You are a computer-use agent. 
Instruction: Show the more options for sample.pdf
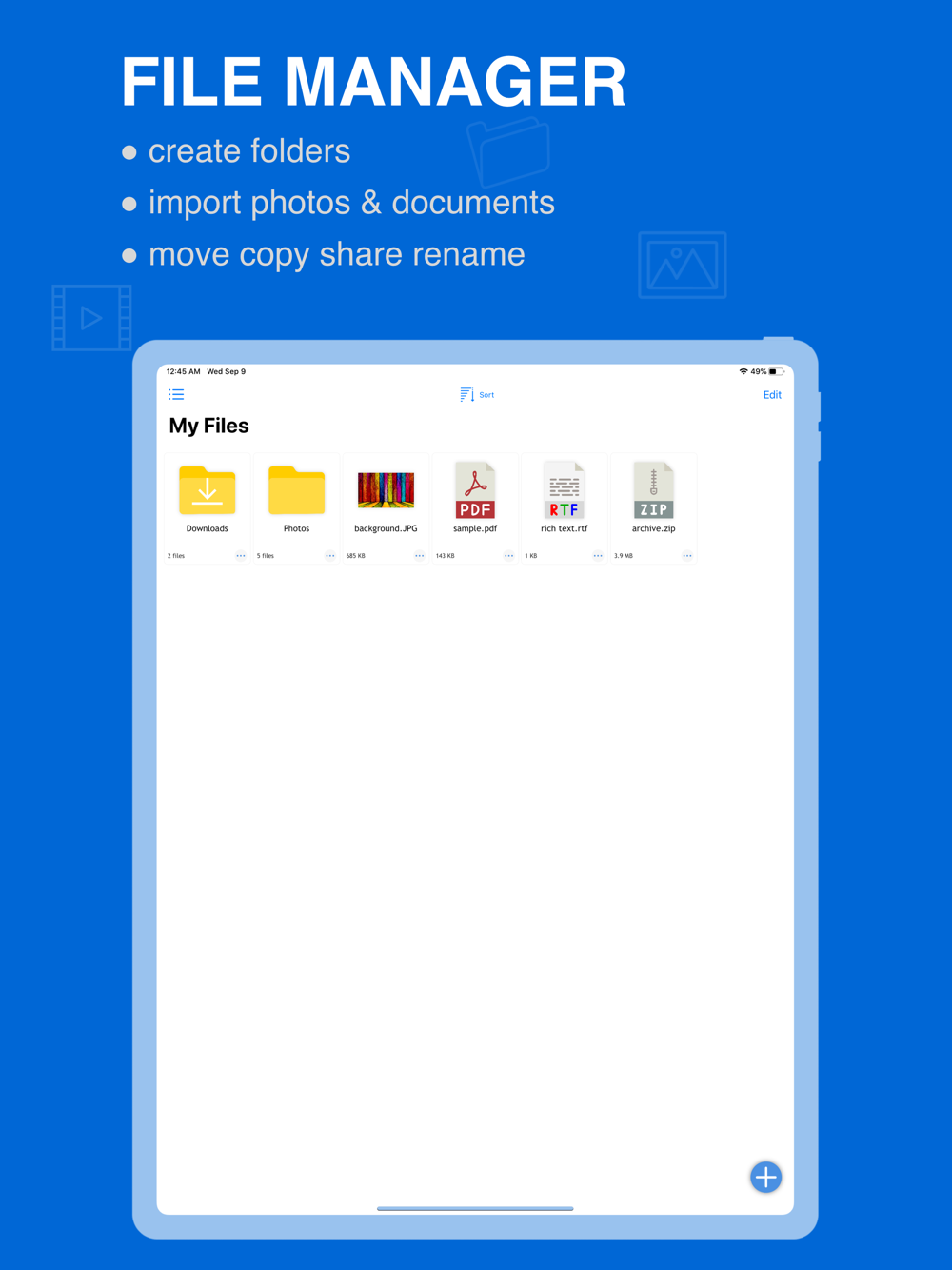click(508, 556)
